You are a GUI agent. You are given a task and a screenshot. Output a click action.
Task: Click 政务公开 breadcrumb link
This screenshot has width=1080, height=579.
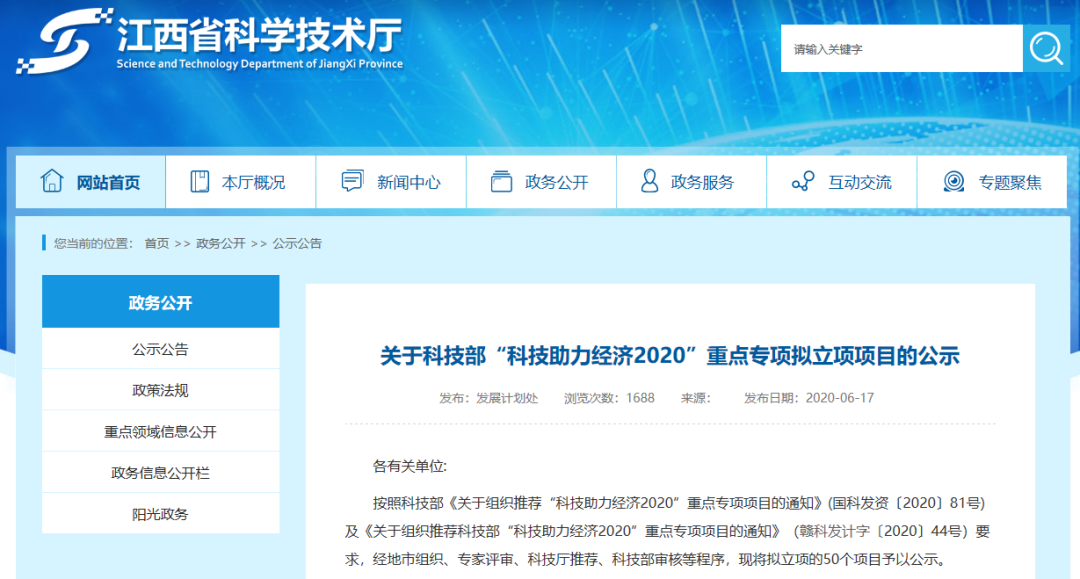pos(220,243)
